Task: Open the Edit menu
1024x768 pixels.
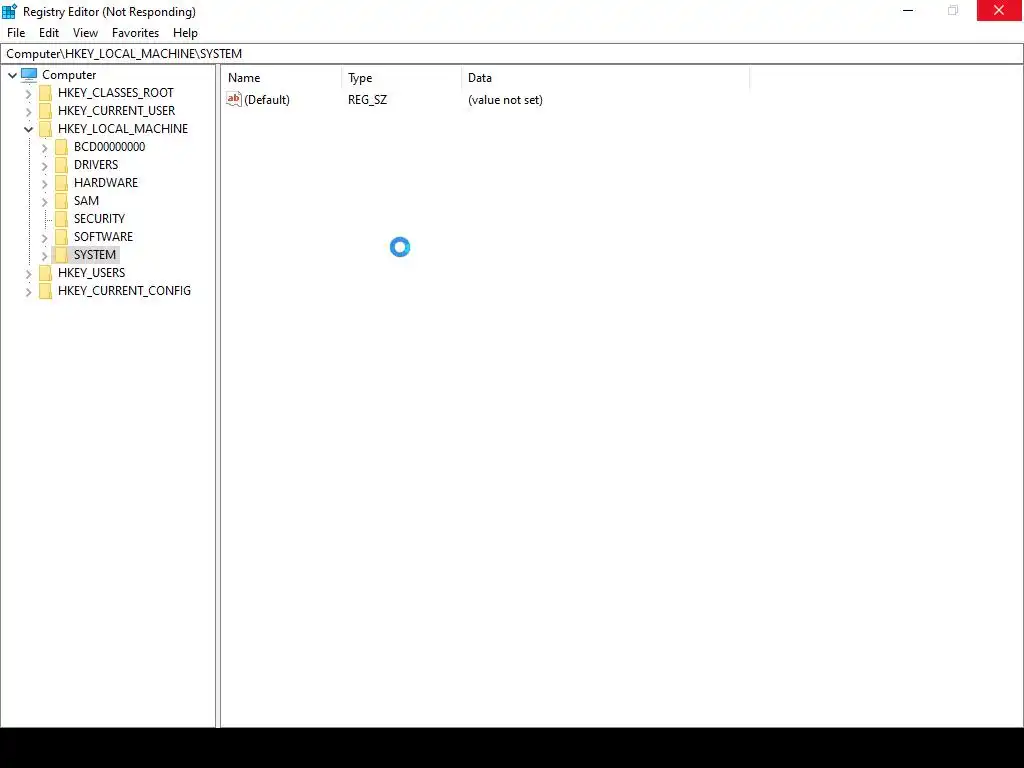Action: (49, 33)
